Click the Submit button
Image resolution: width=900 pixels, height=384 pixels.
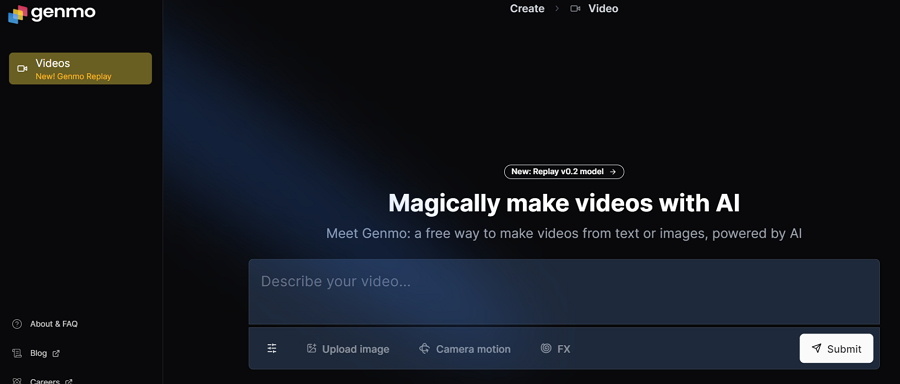(x=836, y=348)
